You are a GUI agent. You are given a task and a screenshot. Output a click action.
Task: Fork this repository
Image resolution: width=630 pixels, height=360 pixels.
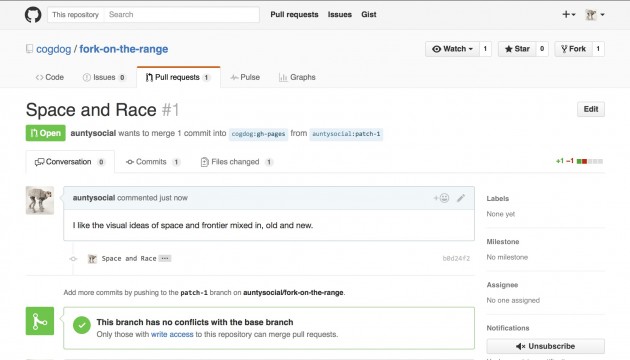pyautogui.click(x=573, y=49)
